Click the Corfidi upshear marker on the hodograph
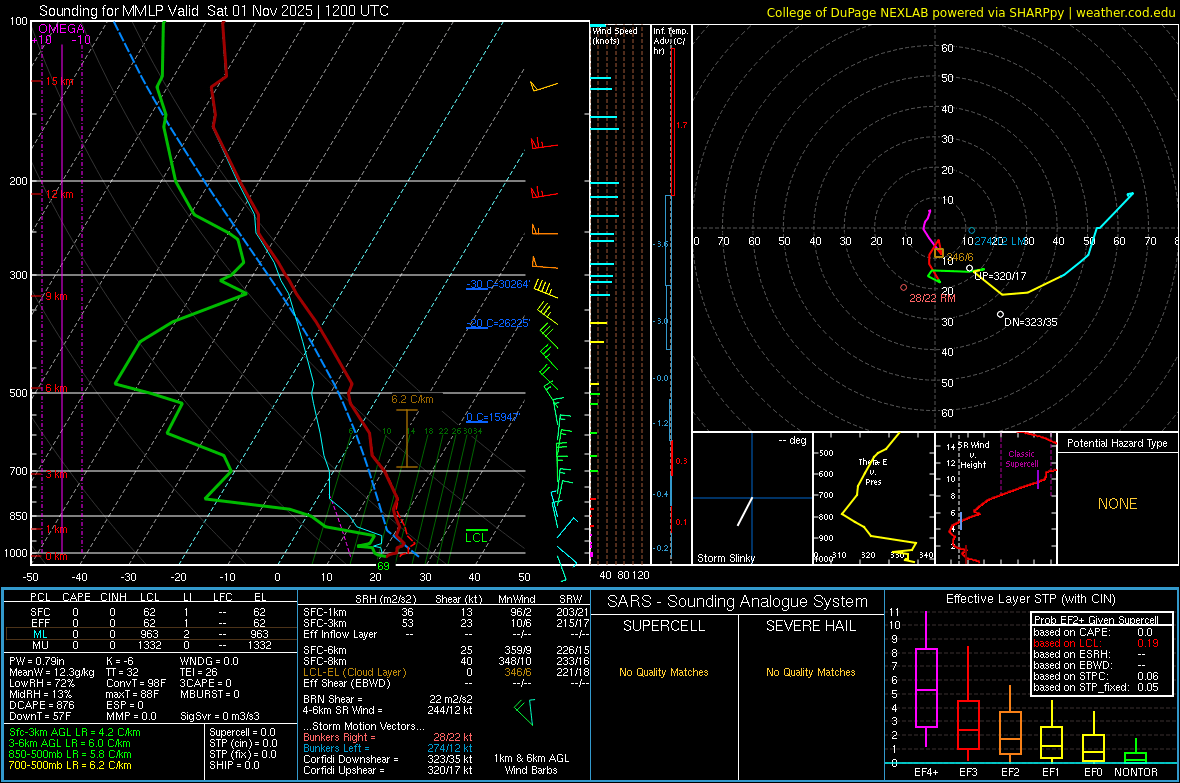The image size is (1180, 783). pyautogui.click(x=969, y=268)
